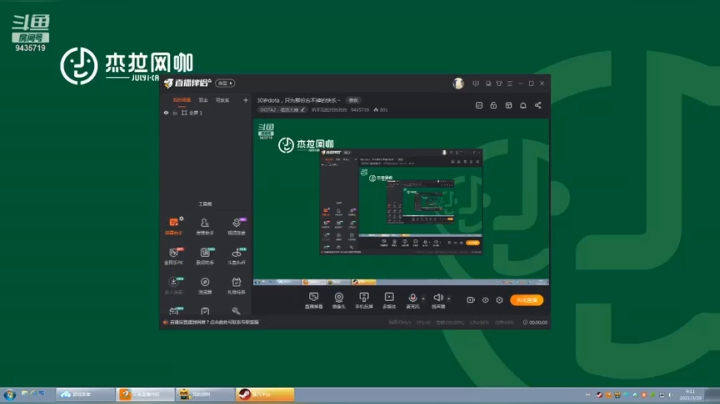Open the Douyu Buff tool
This screenshot has height=404, width=720.
(x=236, y=256)
